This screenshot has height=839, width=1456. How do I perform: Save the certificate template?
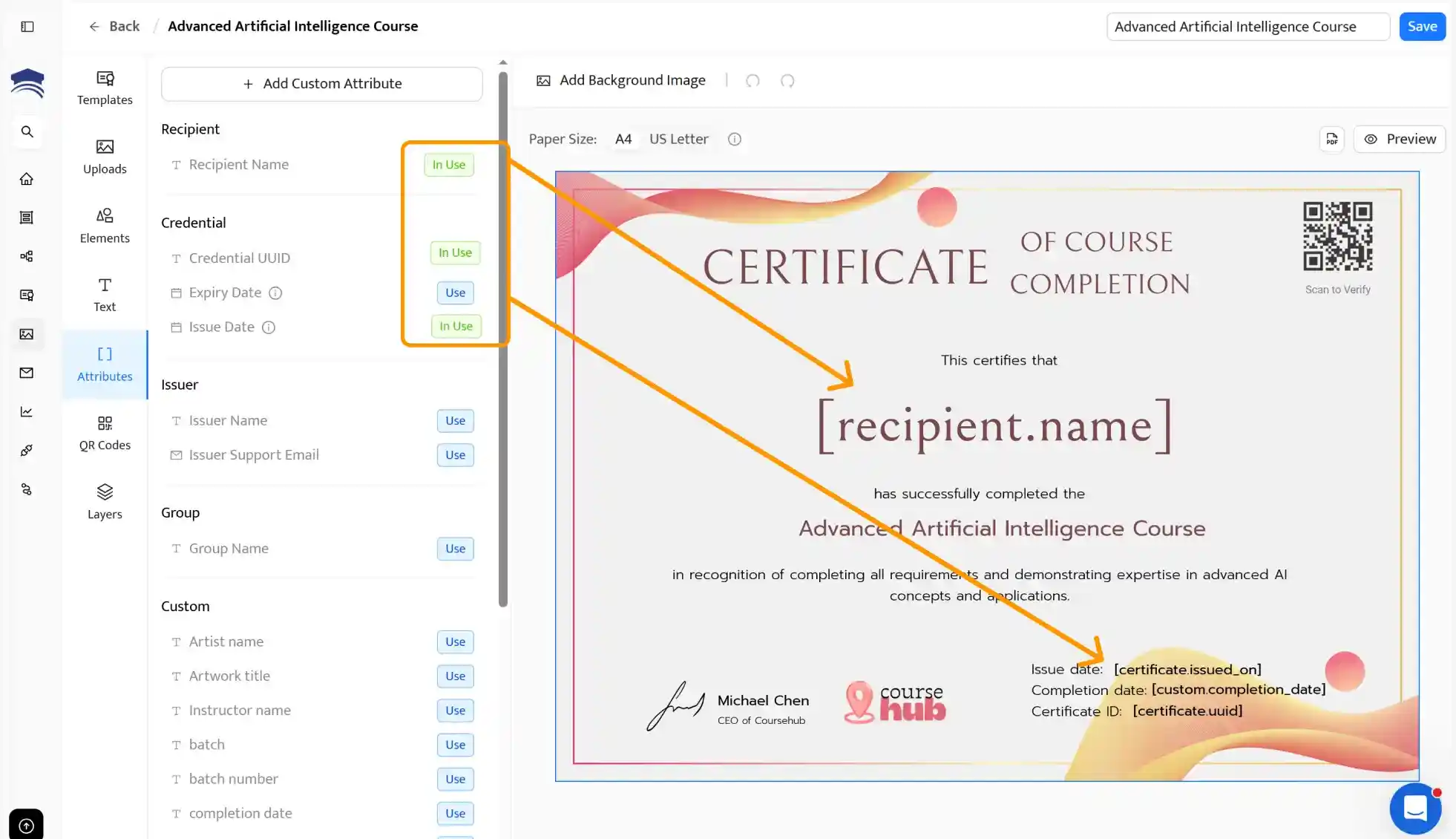(1422, 26)
